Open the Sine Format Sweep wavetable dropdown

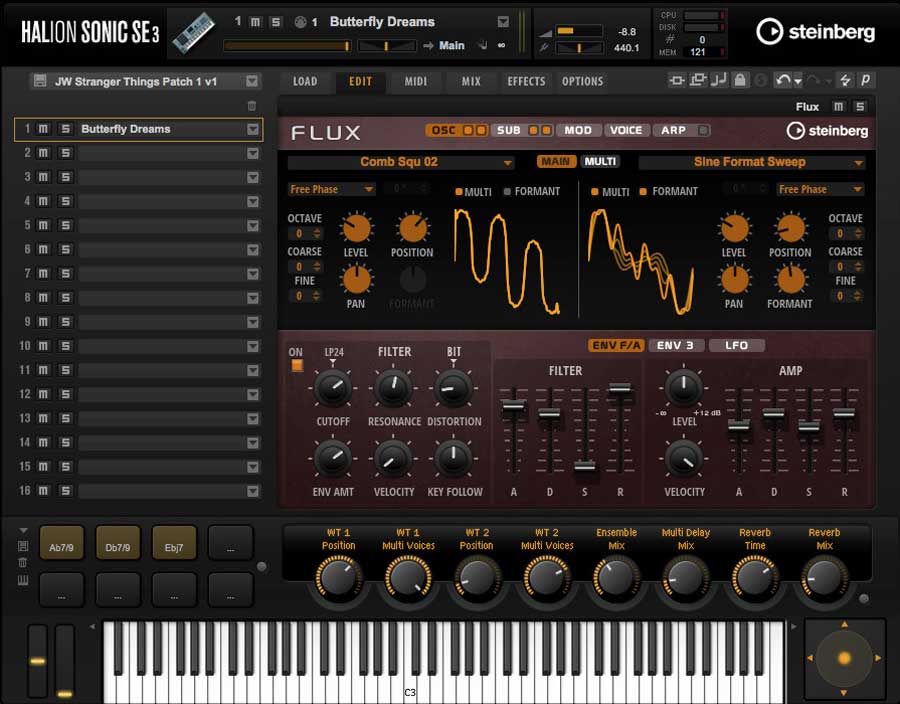coord(858,163)
